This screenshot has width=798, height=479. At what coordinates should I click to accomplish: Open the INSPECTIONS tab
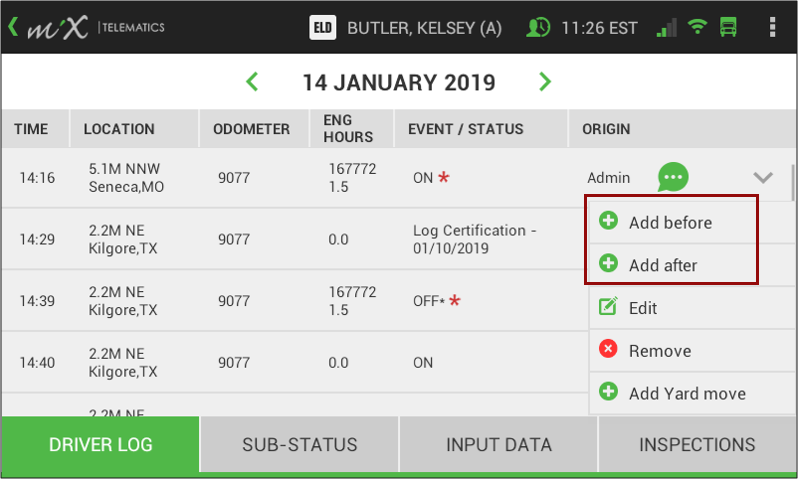pos(697,444)
